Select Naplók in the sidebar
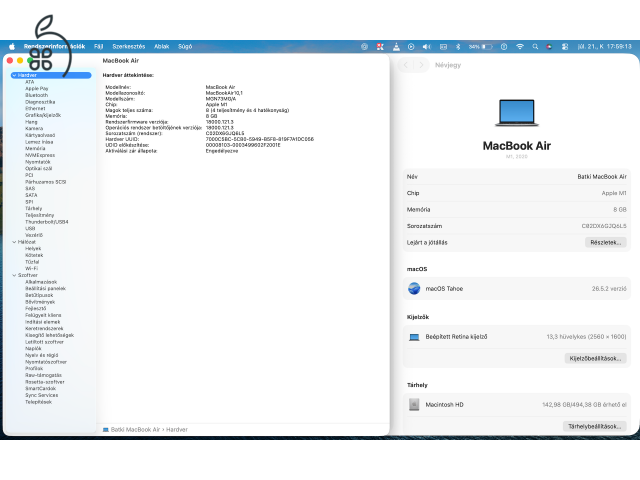Image resolution: width=640 pixels, height=480 pixels. pyautogui.click(x=33, y=349)
